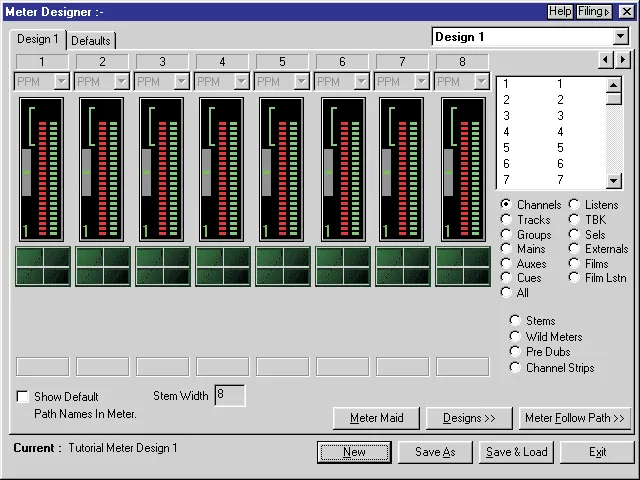Select the Channel Strips radio button
This screenshot has height=480, width=640.
click(x=515, y=367)
